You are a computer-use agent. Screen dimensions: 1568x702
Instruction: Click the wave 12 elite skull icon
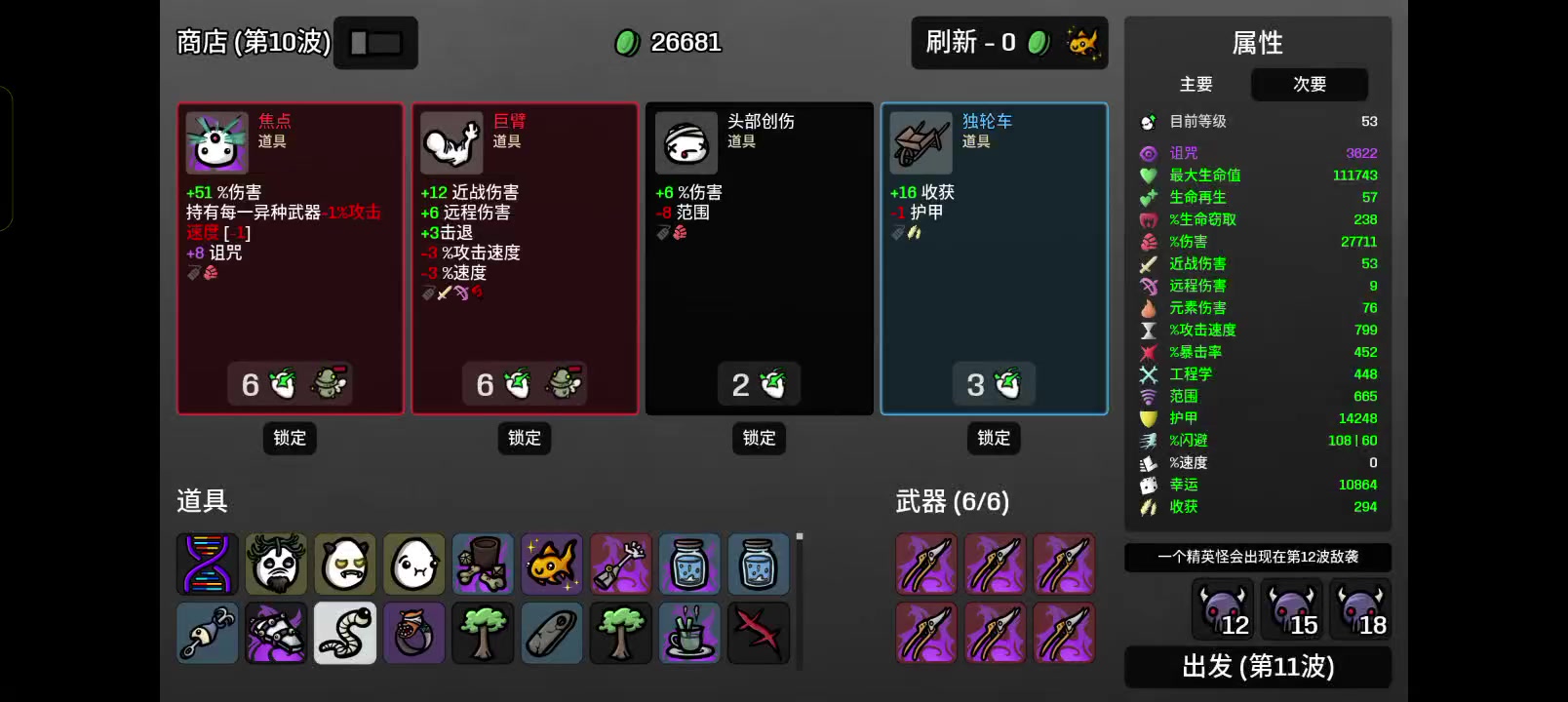pyautogui.click(x=1224, y=610)
